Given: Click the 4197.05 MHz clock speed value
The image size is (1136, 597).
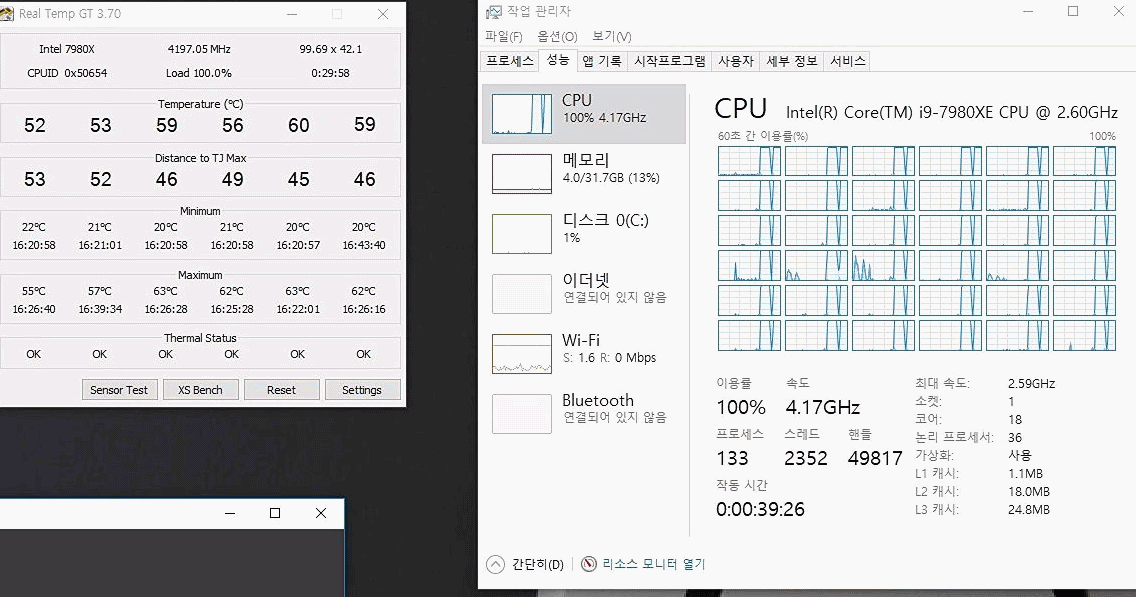Looking at the screenshot, I should point(199,49).
